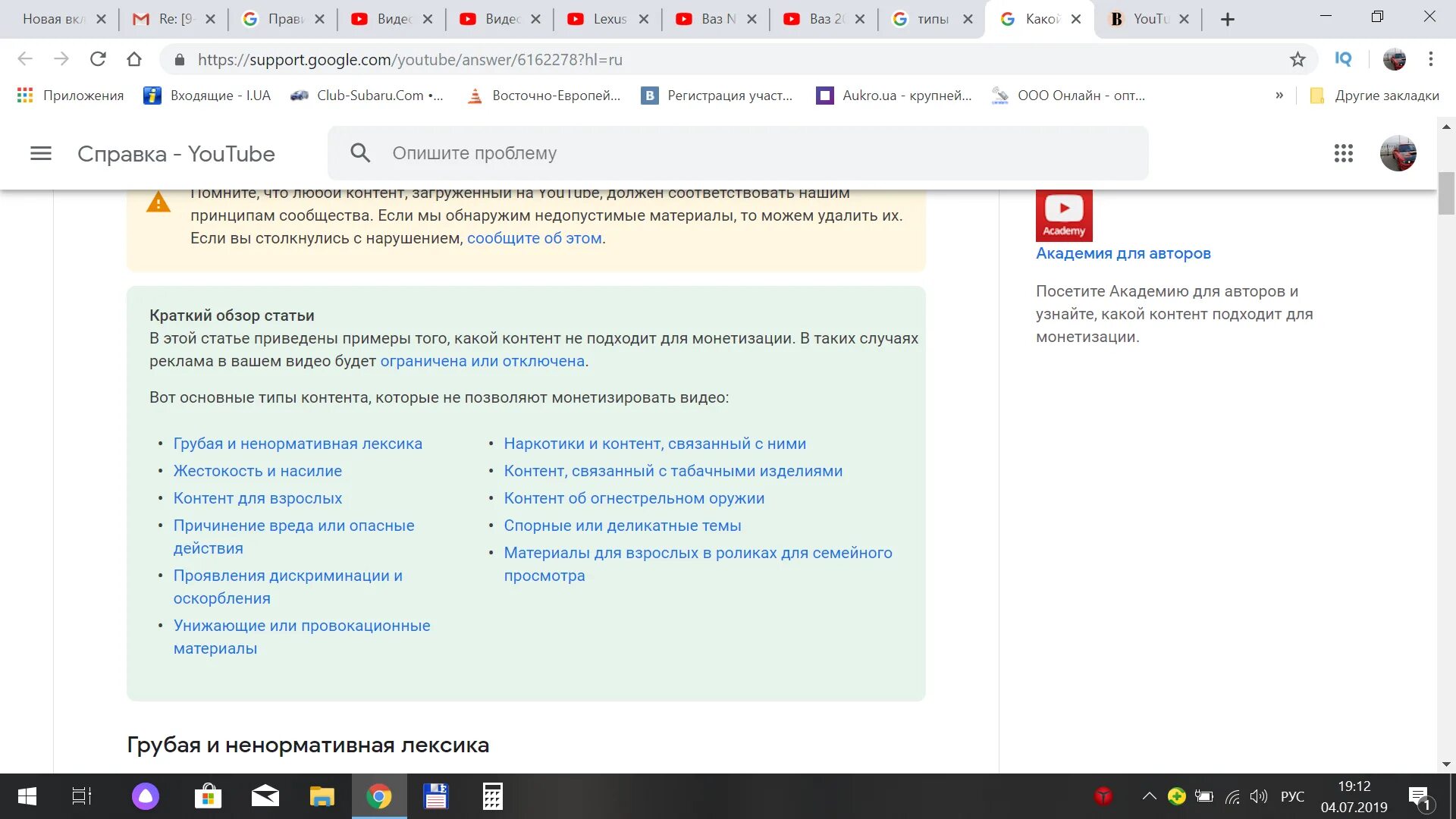The image size is (1456, 819).
Task: View site security lock info
Action: coord(180,60)
